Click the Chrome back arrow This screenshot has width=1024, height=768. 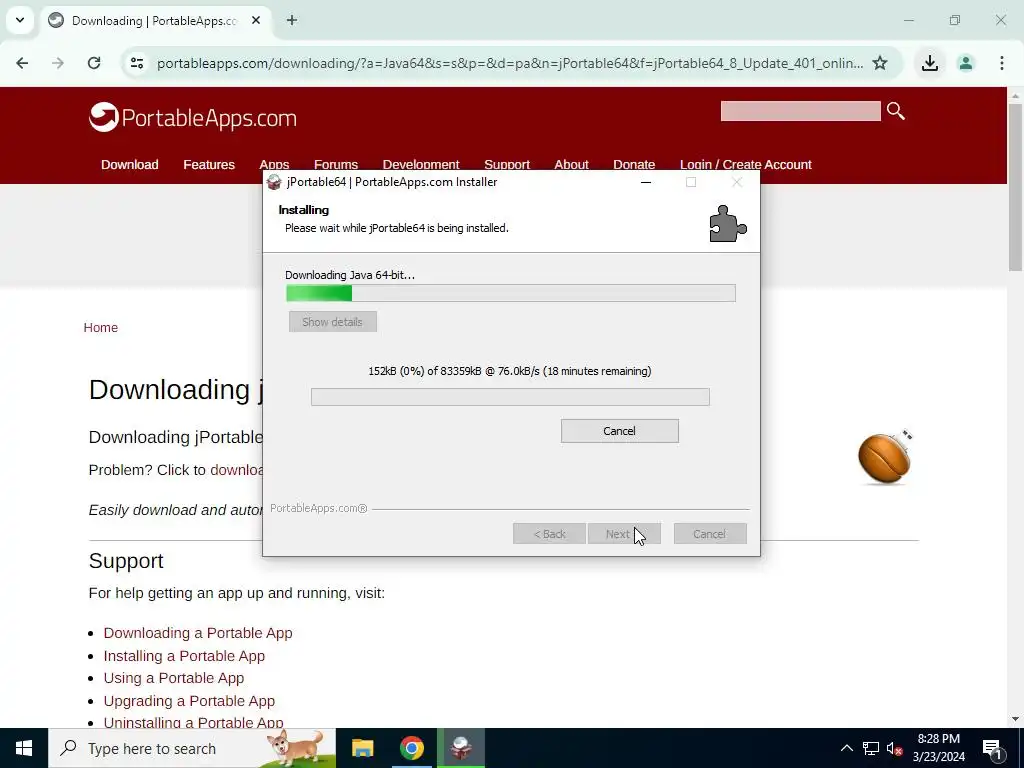[x=22, y=63]
